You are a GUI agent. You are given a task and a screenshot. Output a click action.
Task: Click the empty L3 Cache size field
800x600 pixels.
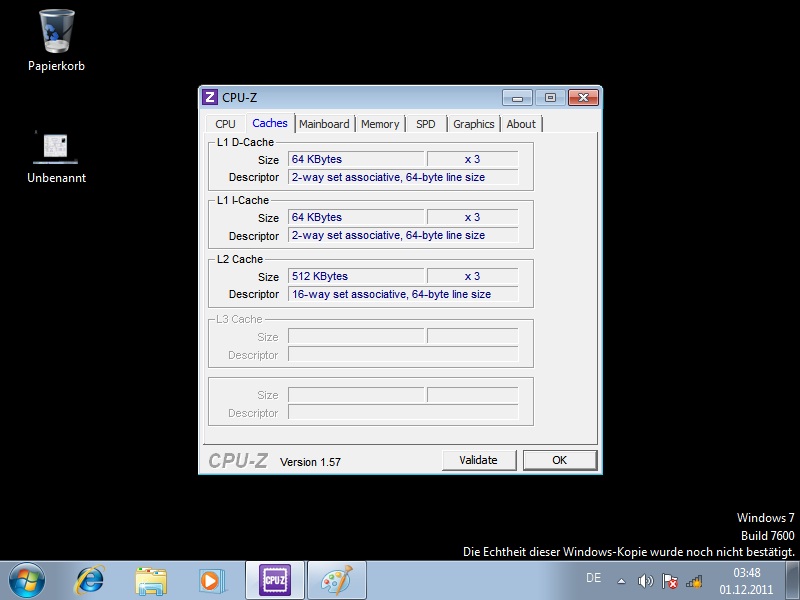point(356,336)
